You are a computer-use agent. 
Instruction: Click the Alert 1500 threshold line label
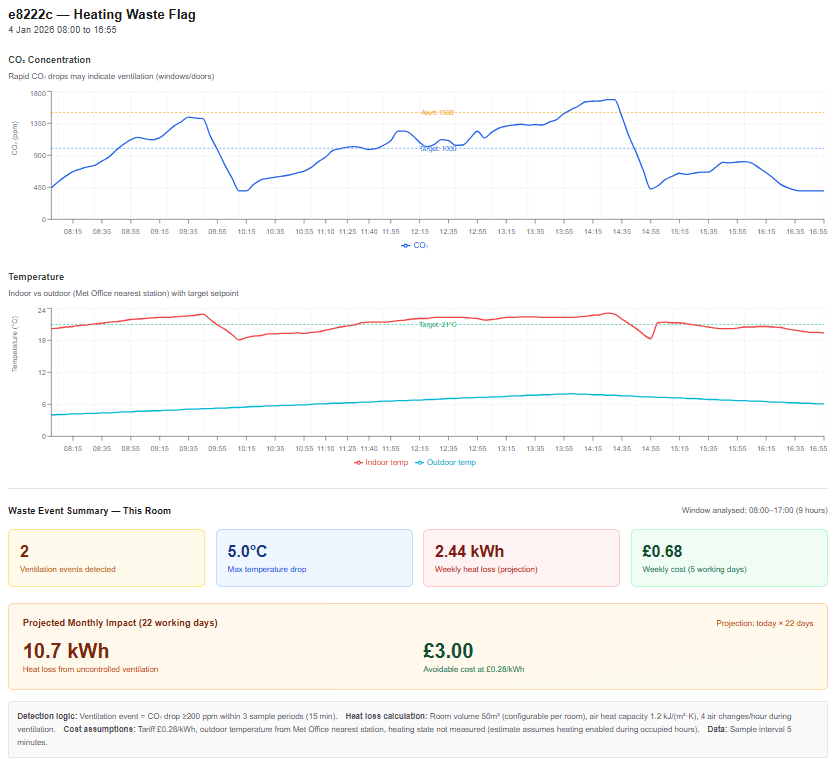(436, 113)
